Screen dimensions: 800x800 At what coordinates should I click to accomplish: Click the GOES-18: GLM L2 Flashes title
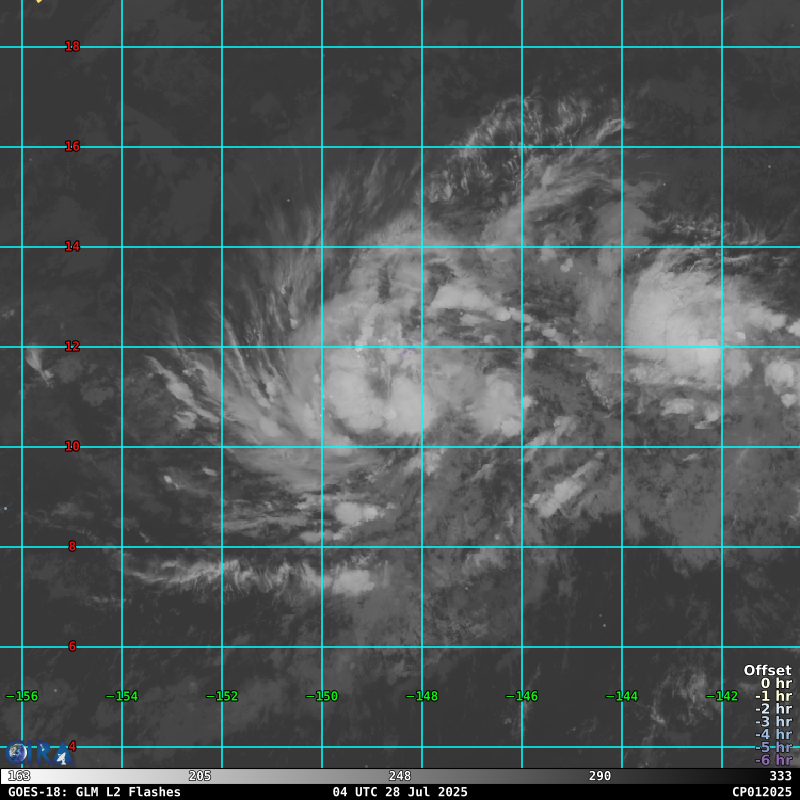pyautogui.click(x=94, y=792)
